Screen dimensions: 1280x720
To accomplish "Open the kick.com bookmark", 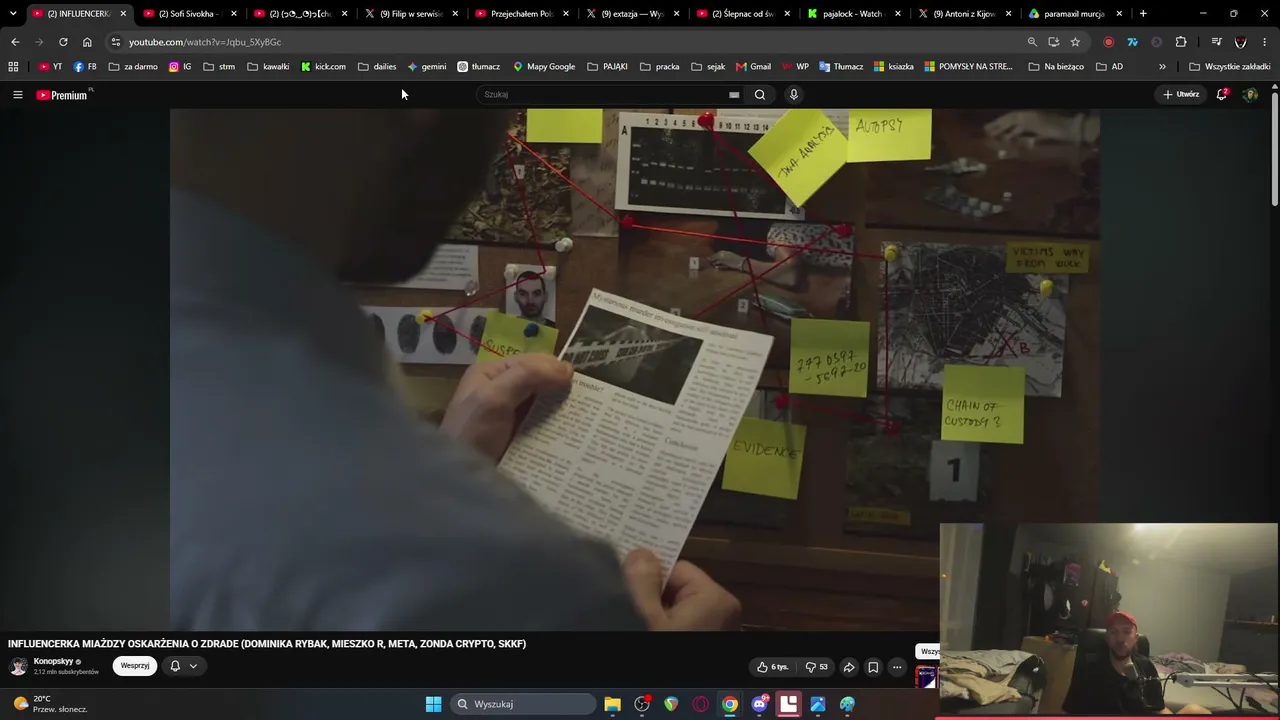I will [323, 67].
